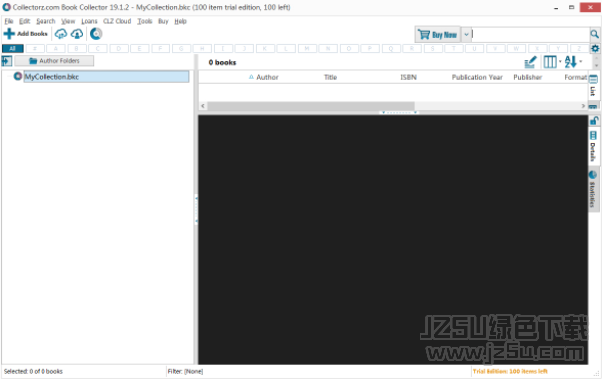Sort by the Title column header

click(x=330, y=77)
